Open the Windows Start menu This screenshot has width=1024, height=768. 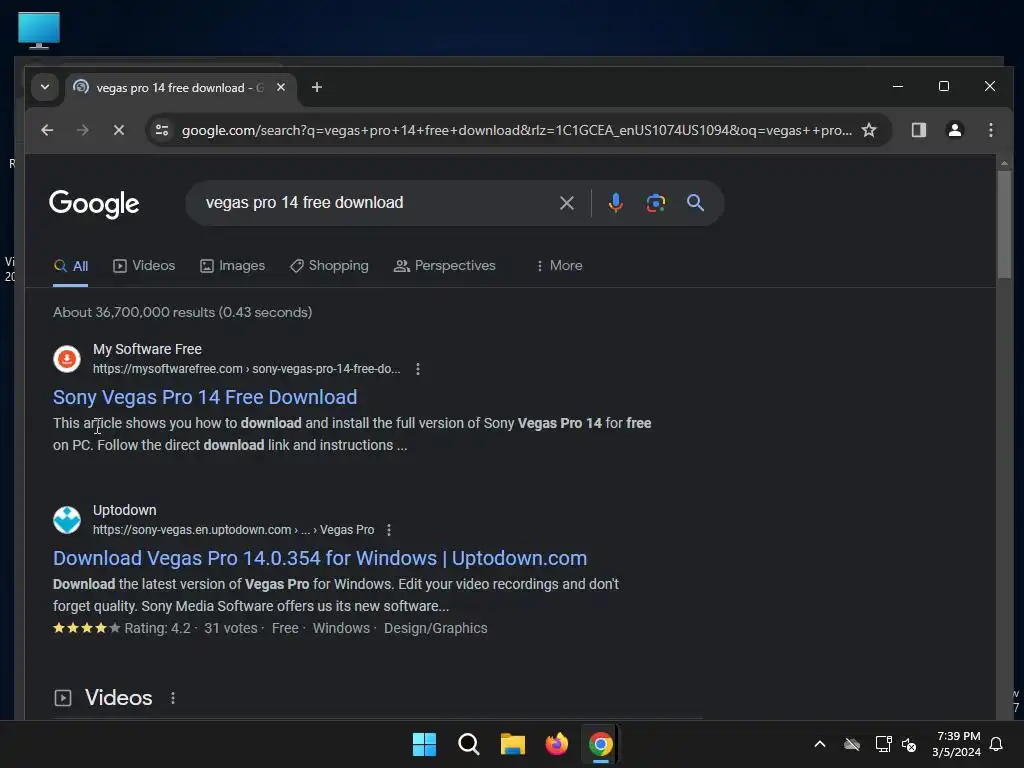[x=424, y=744]
